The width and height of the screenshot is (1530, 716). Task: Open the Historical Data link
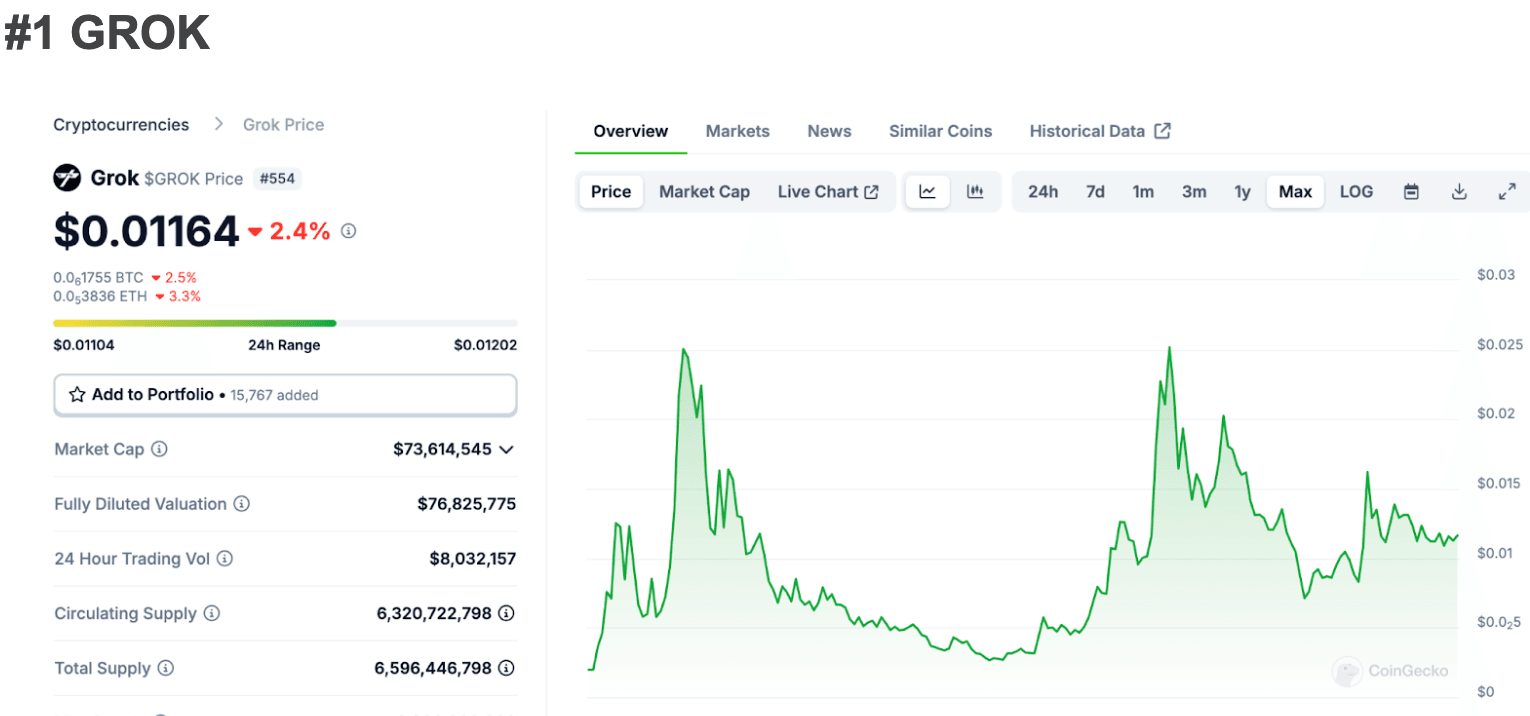pos(1099,131)
